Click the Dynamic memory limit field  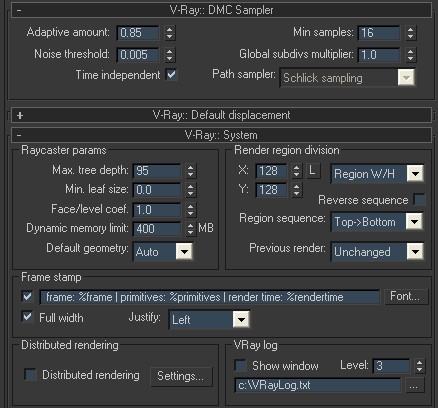[x=157, y=229]
